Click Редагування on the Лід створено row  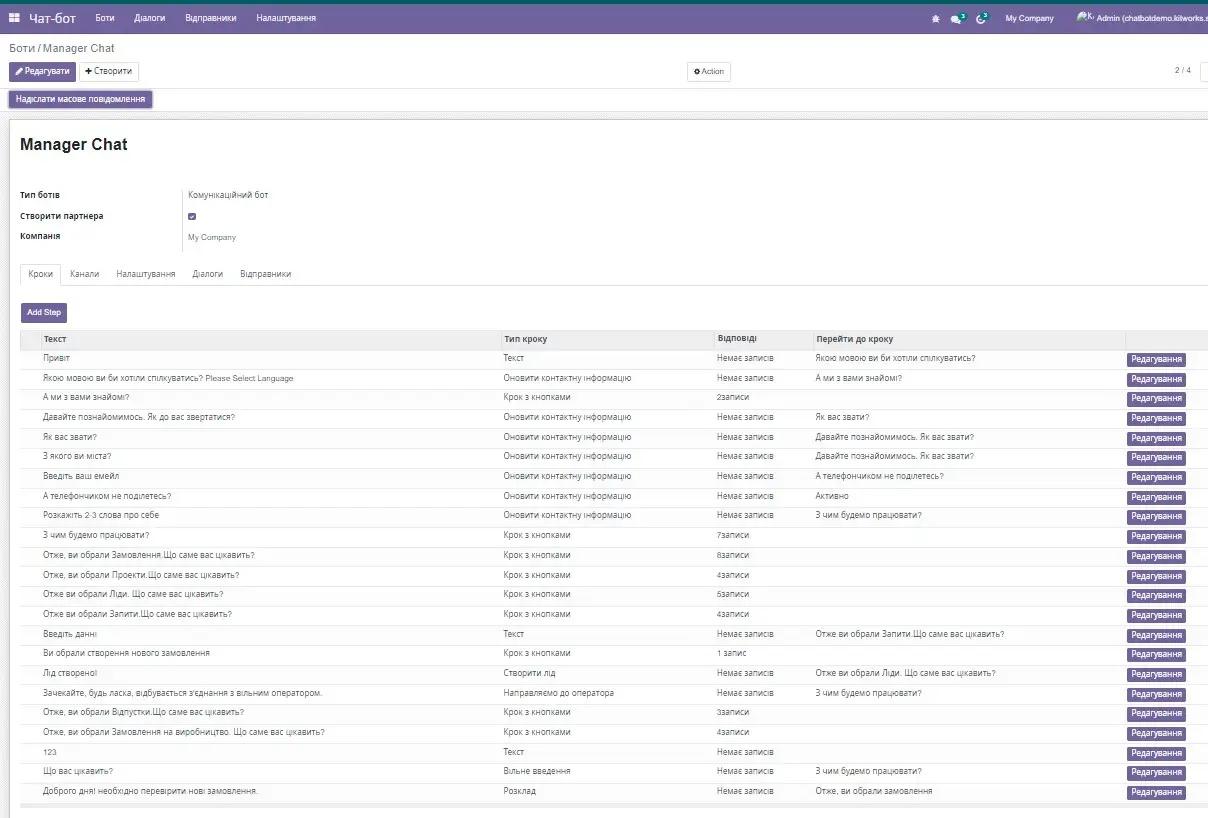[x=1156, y=674]
